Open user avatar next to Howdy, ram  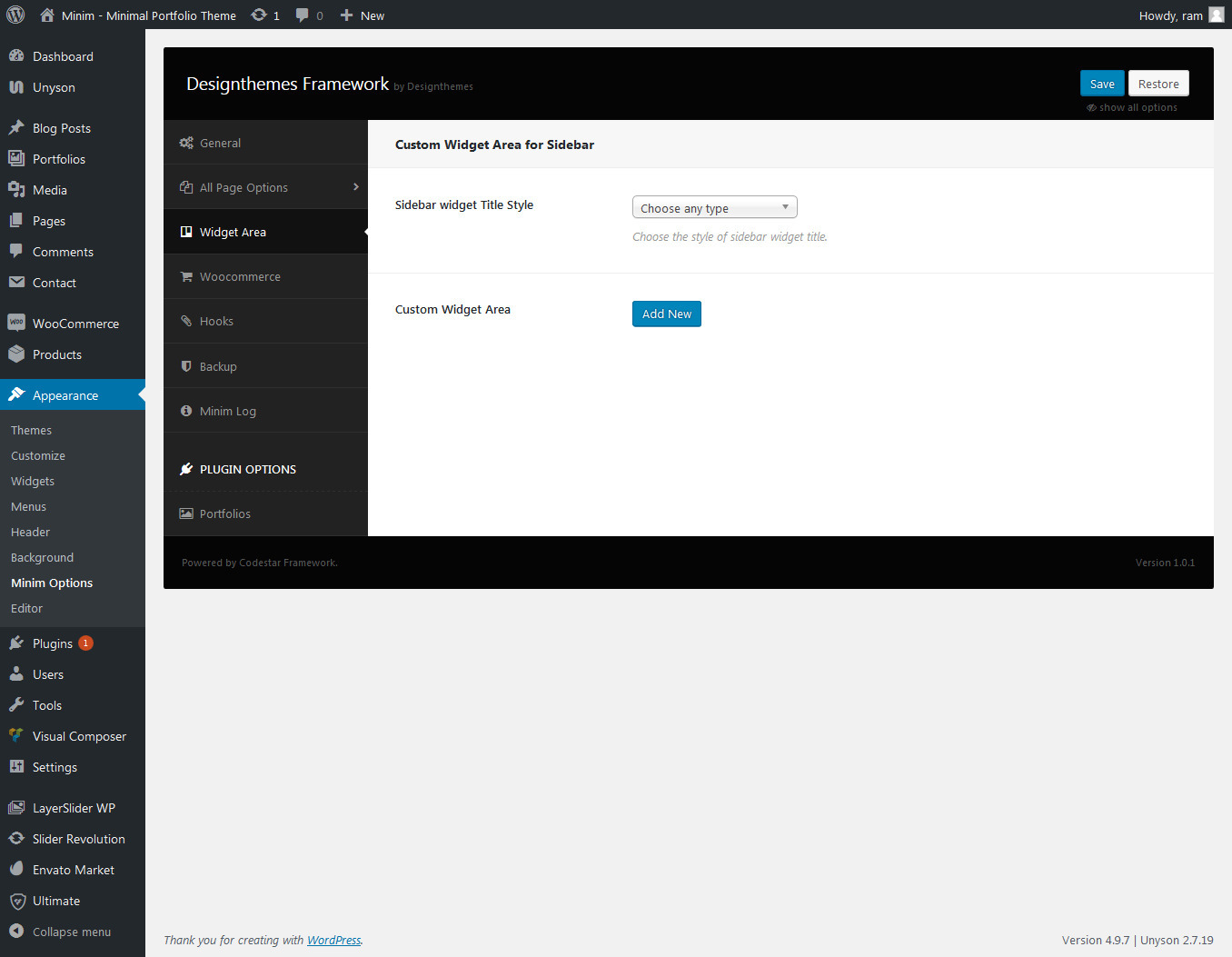pyautogui.click(x=1217, y=15)
